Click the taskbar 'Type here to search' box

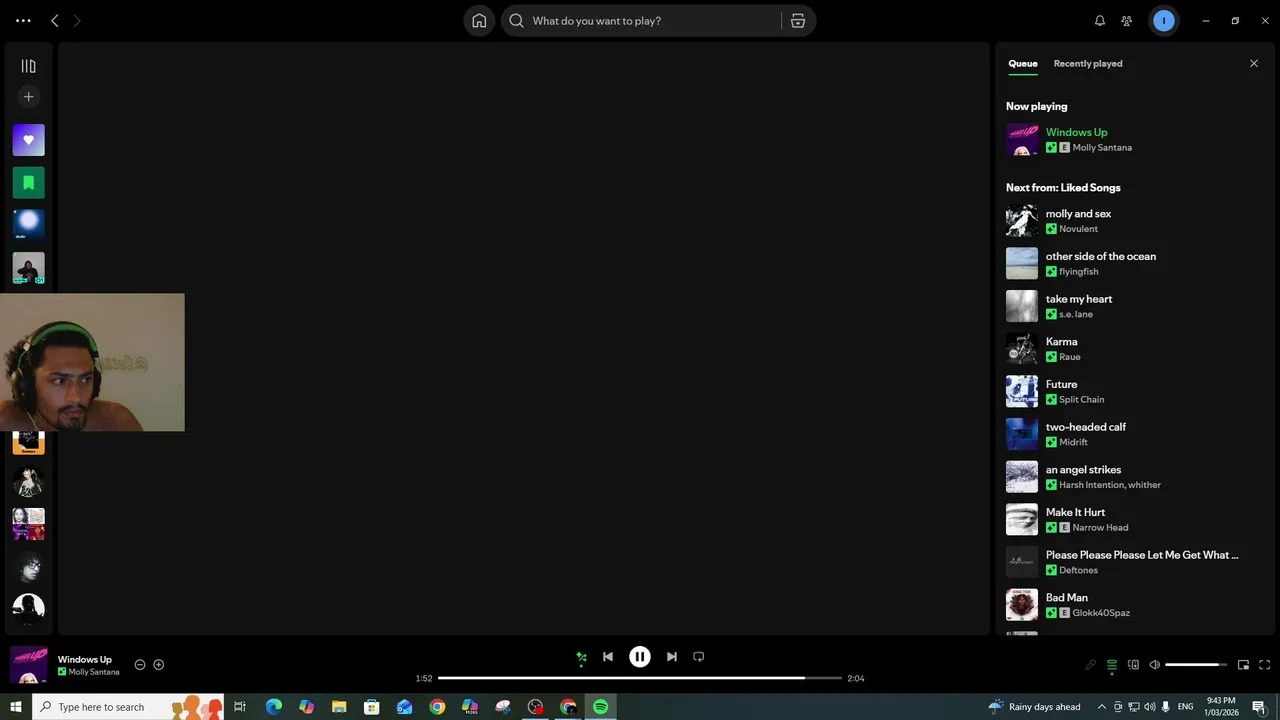[128, 707]
